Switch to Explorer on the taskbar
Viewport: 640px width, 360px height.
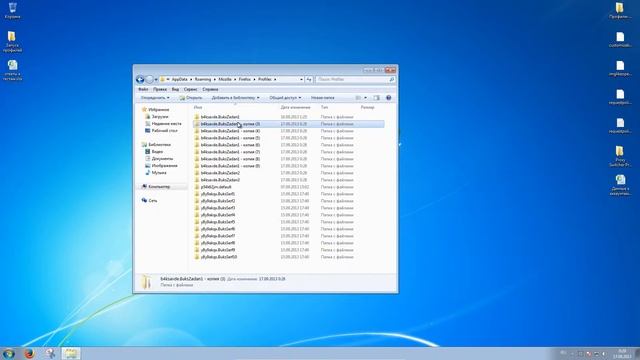71,353
